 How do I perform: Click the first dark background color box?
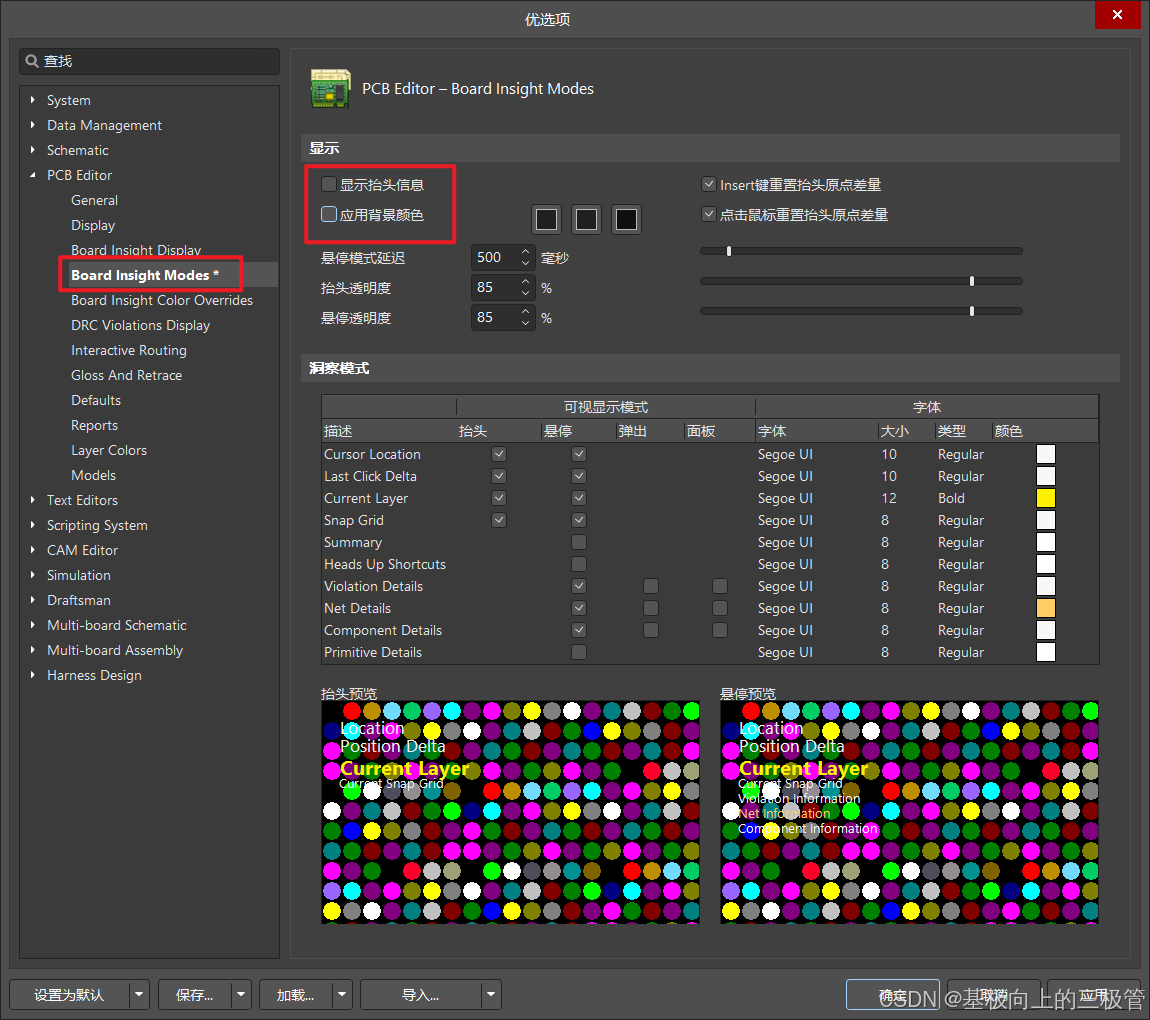(546, 219)
